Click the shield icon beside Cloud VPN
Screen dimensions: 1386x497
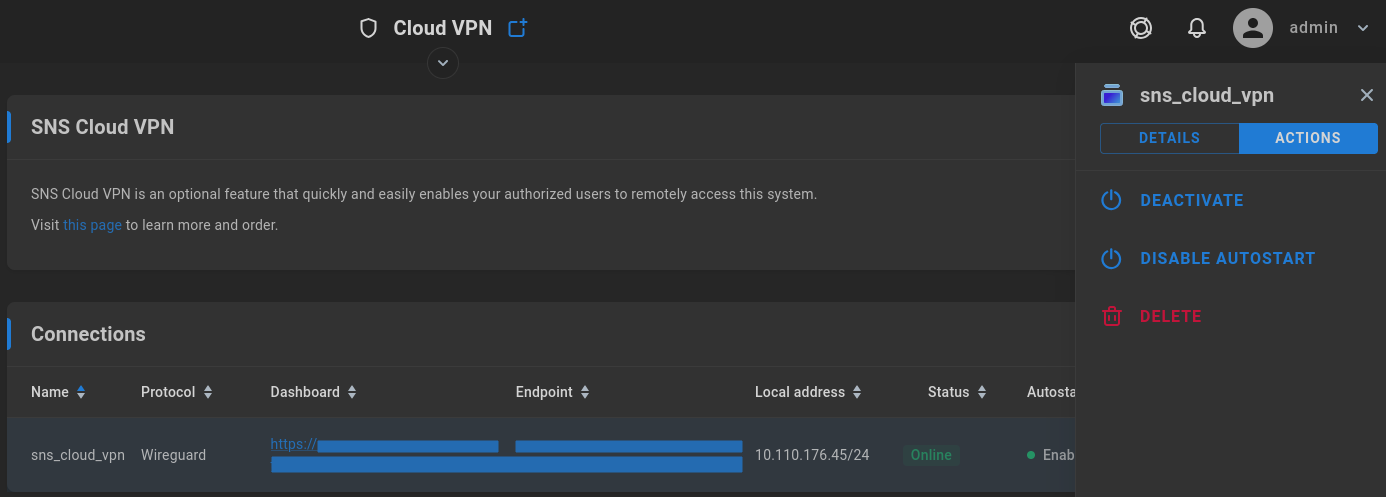coord(368,28)
